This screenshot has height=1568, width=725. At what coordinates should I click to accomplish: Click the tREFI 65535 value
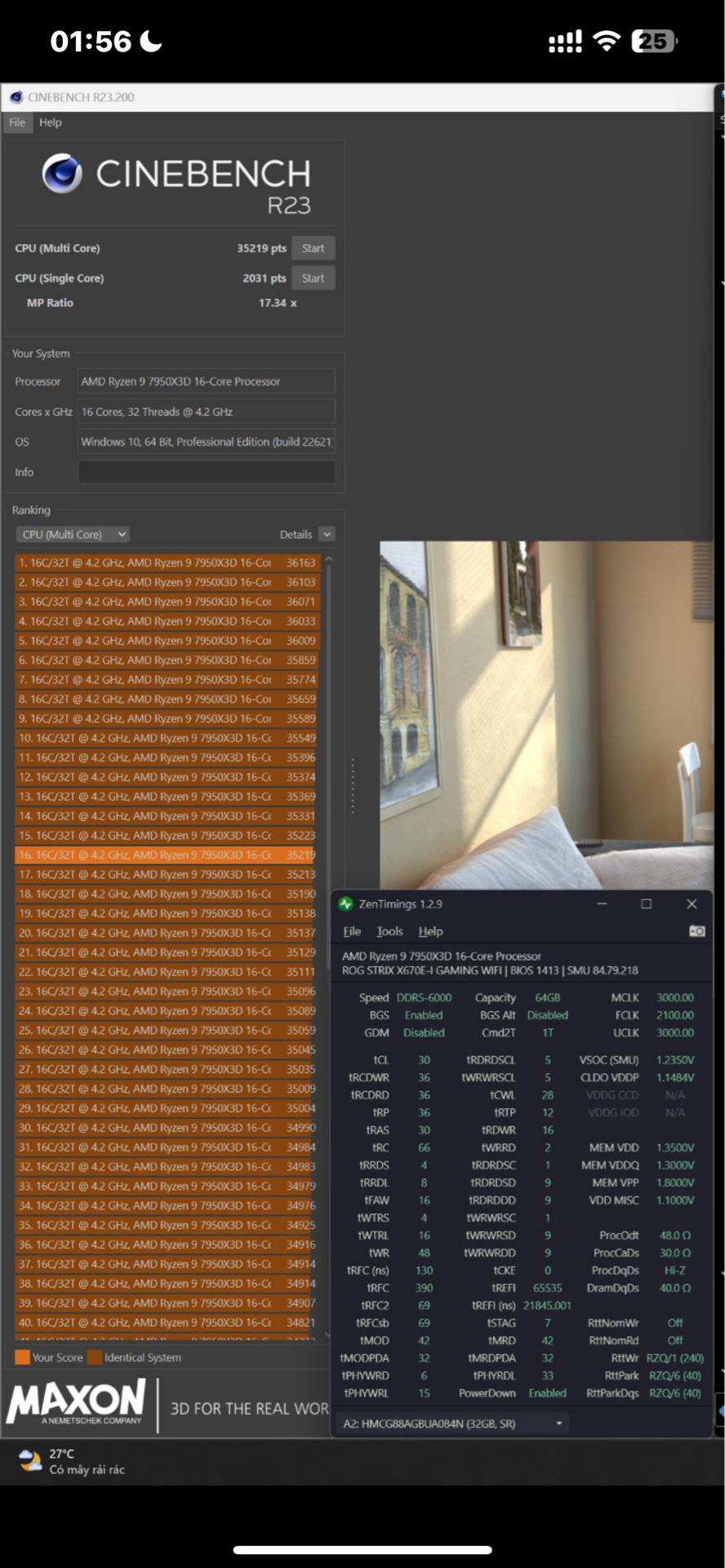click(x=547, y=1288)
